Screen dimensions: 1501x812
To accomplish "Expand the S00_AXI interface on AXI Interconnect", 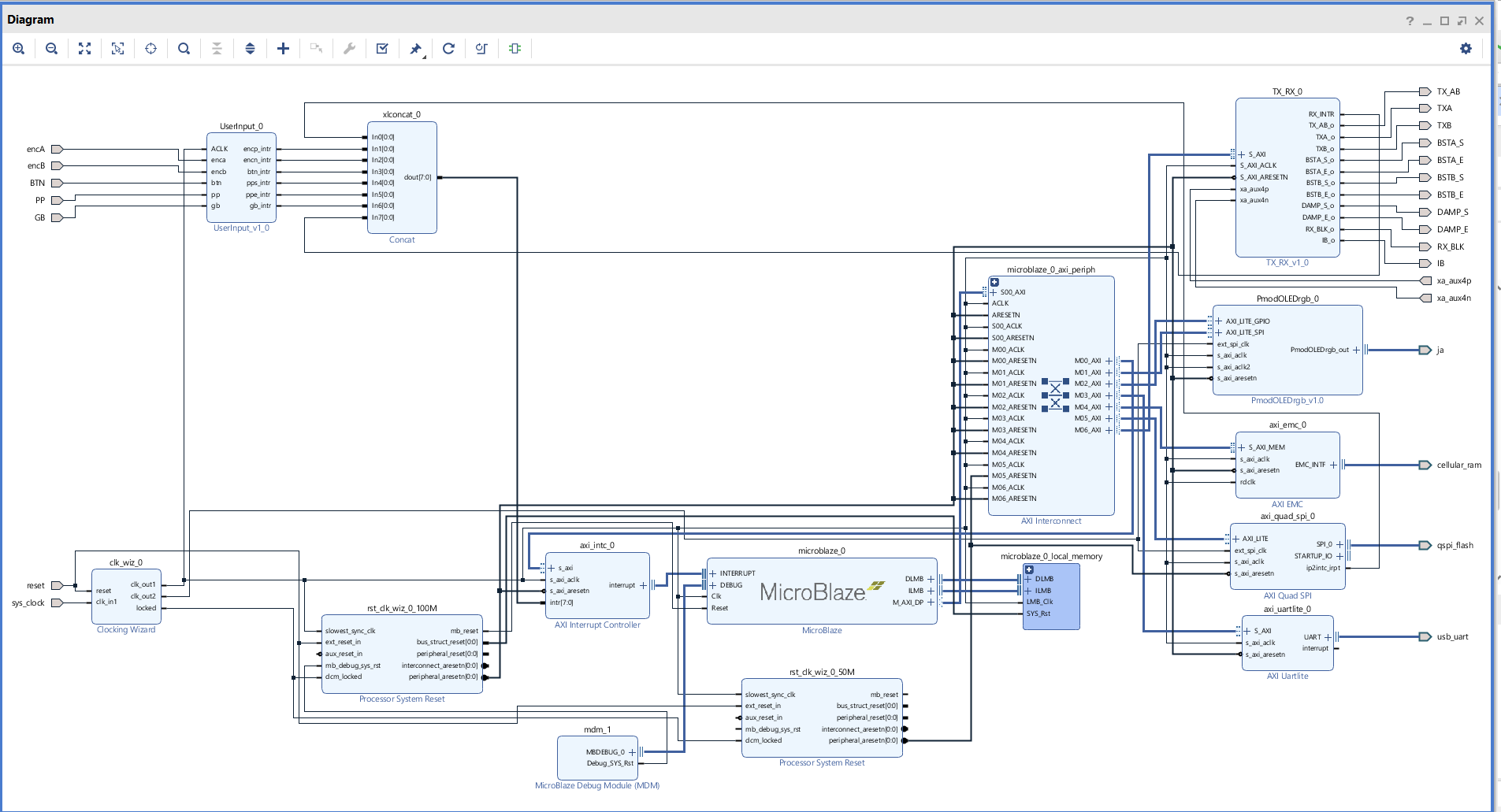I will 994,292.
